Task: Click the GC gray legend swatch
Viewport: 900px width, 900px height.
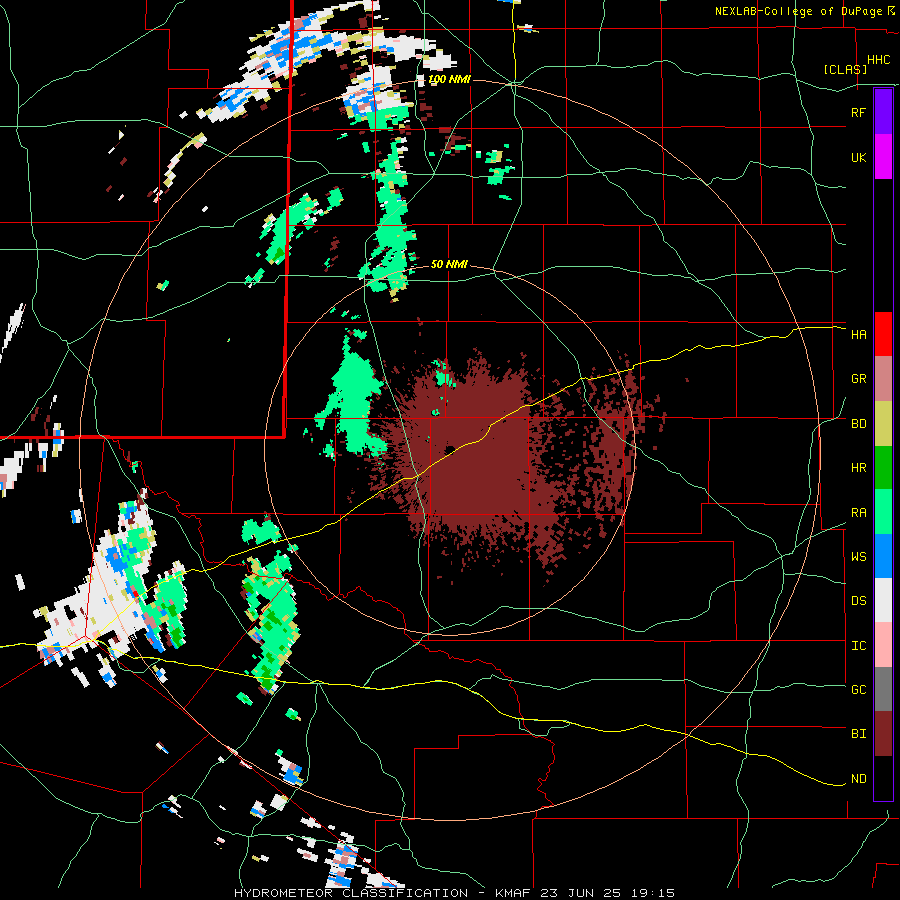Action: click(883, 689)
